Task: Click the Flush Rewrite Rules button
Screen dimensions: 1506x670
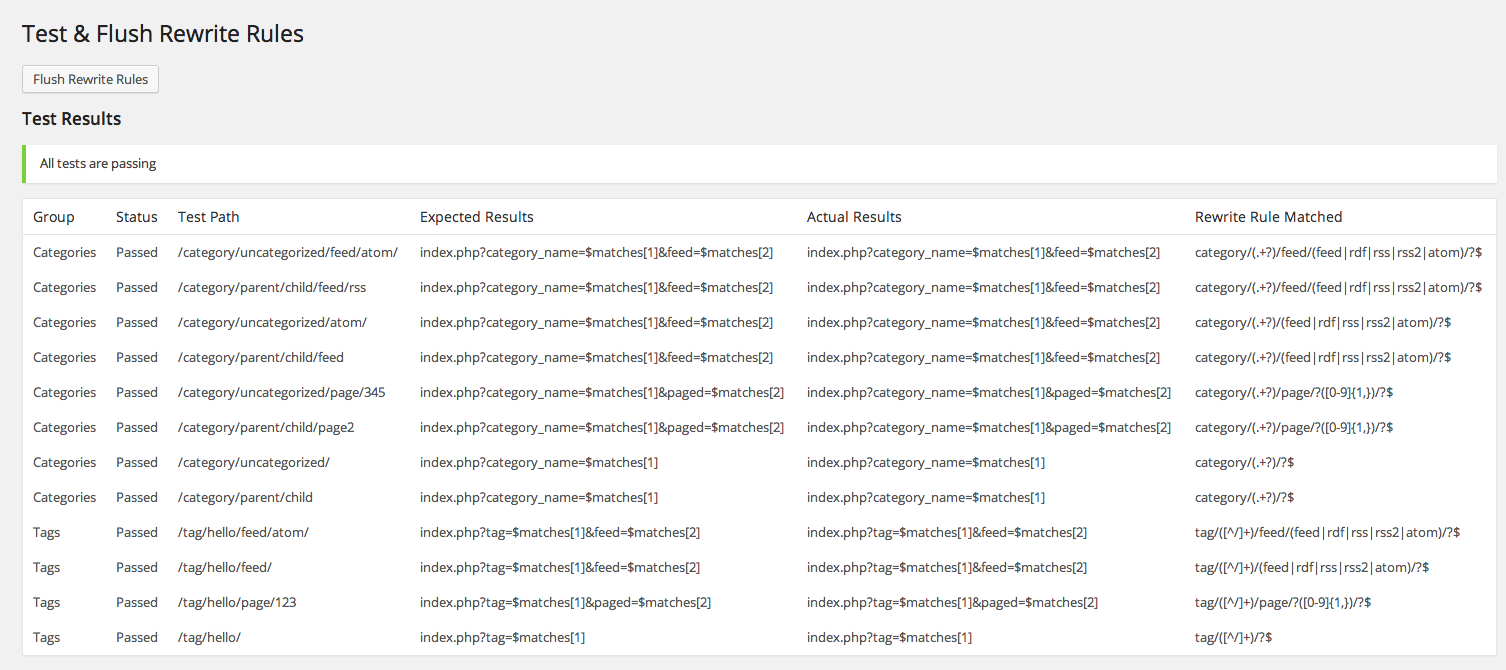Action: (x=90, y=79)
